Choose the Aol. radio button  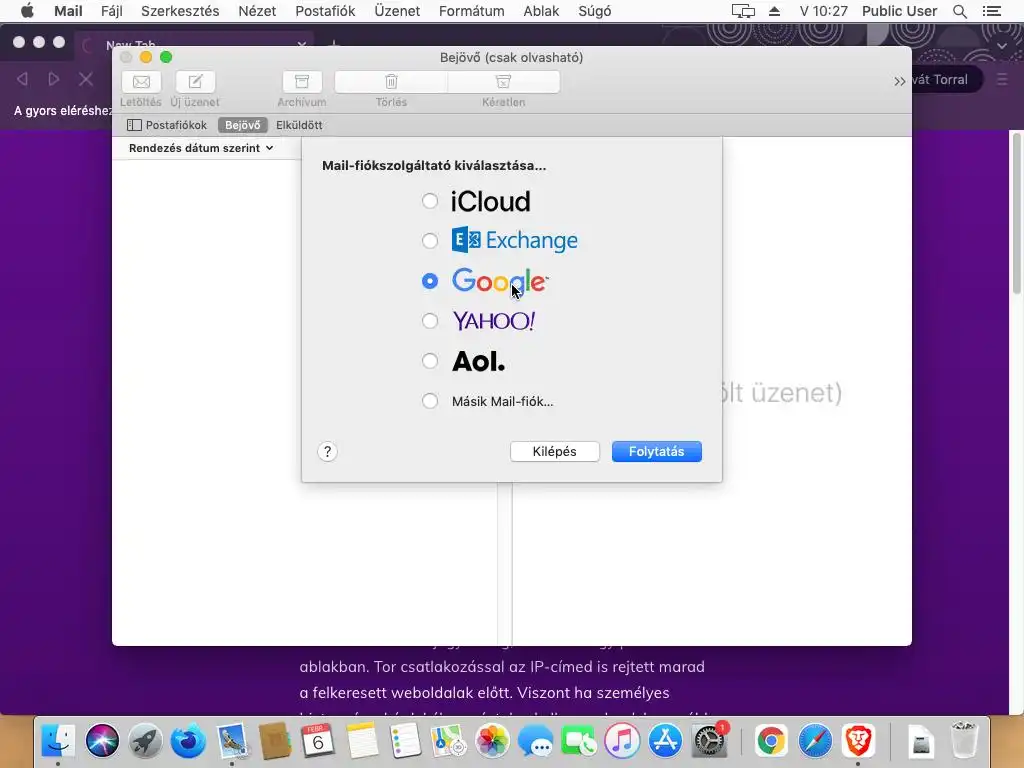point(430,360)
